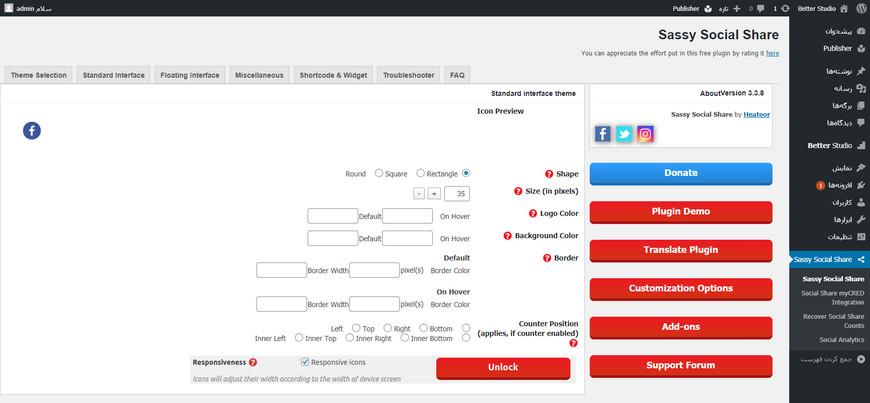Toggle the Responsive icons checkbox
This screenshot has width=870, height=403.
pyautogui.click(x=305, y=362)
